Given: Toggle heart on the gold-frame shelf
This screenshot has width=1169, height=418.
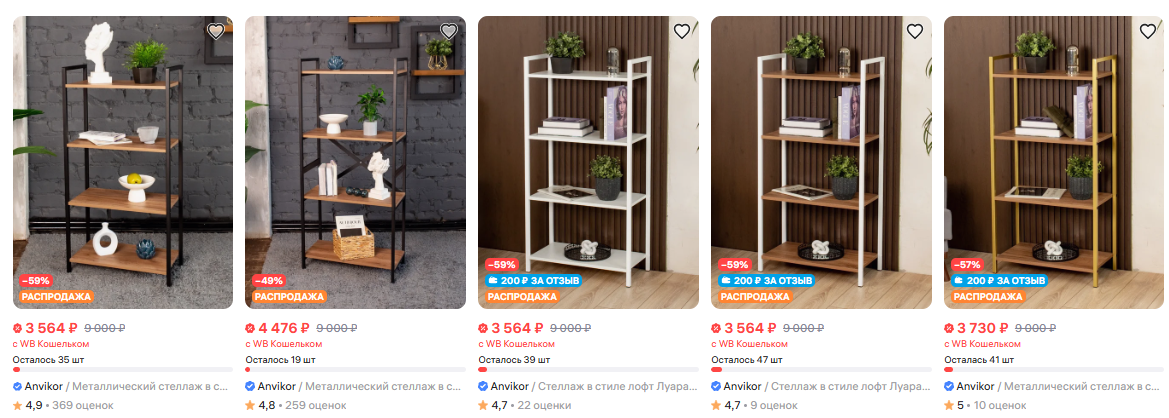Looking at the screenshot, I should tap(1148, 31).
